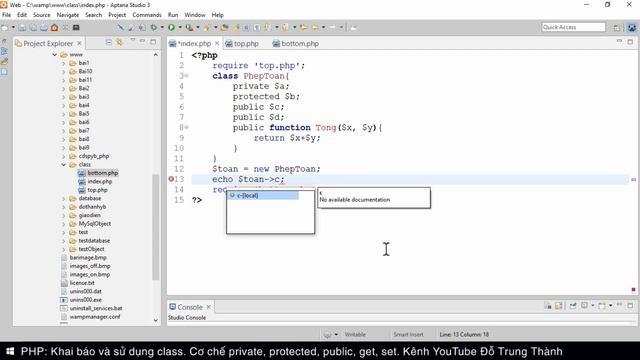The width and height of the screenshot is (640, 360).
Task: Click Collapse All in Project Explorer
Action: click(109, 42)
